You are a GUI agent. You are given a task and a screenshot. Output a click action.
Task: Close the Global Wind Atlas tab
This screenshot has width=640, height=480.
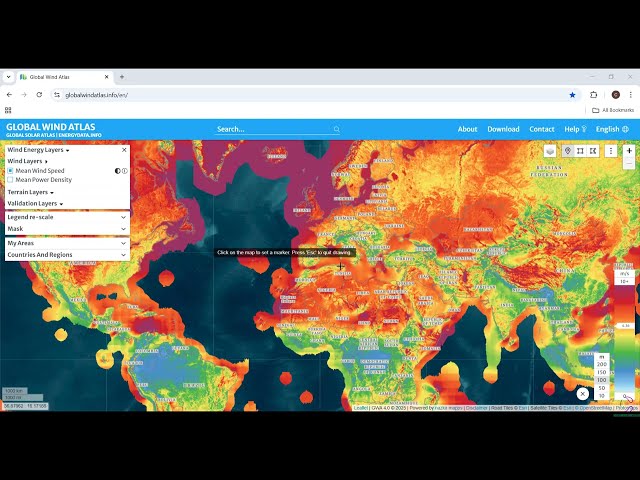107,77
